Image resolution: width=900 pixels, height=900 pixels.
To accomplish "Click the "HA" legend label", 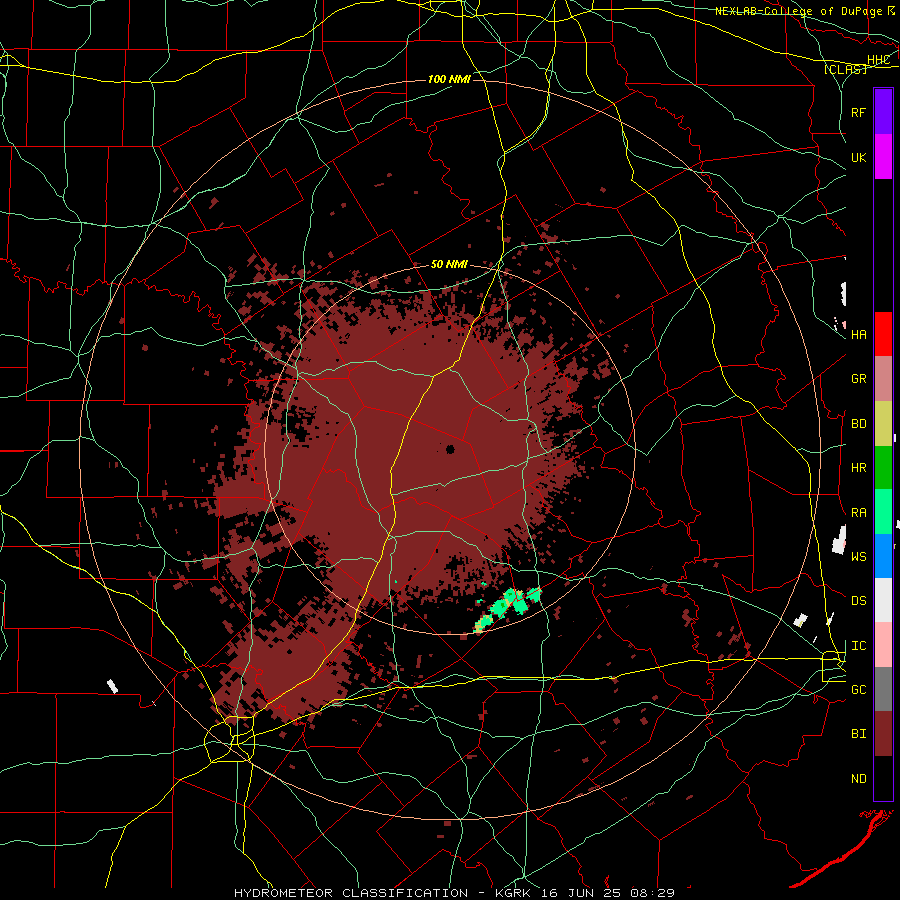I will pos(858,335).
